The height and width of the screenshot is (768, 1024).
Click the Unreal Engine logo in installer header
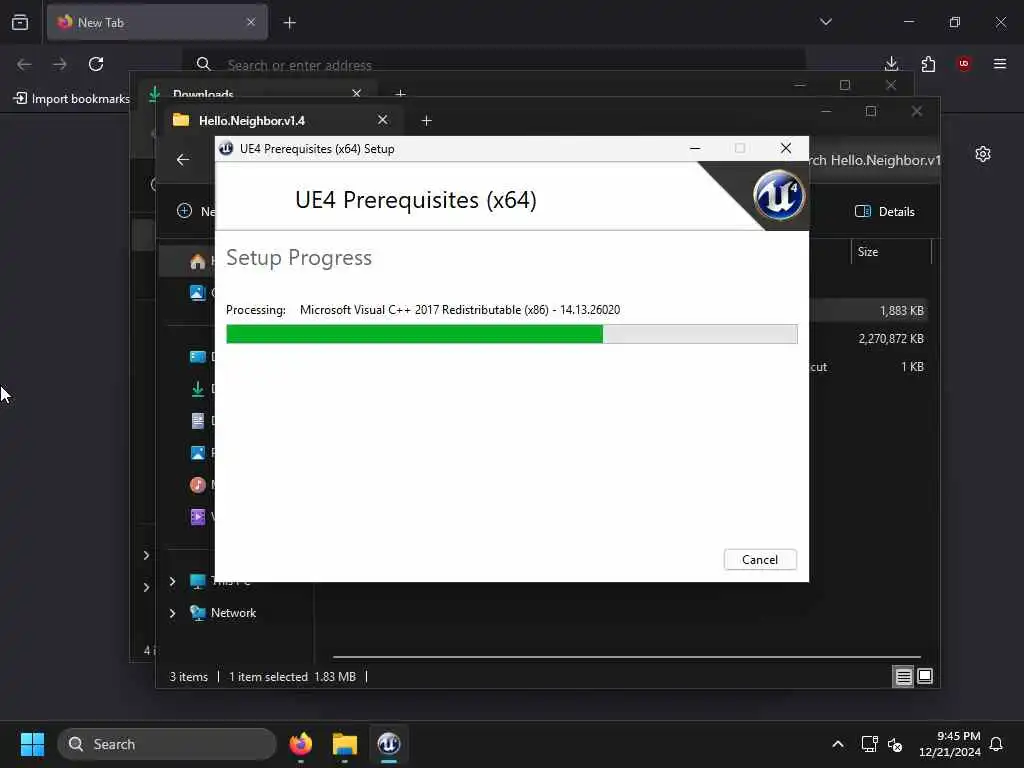778,195
